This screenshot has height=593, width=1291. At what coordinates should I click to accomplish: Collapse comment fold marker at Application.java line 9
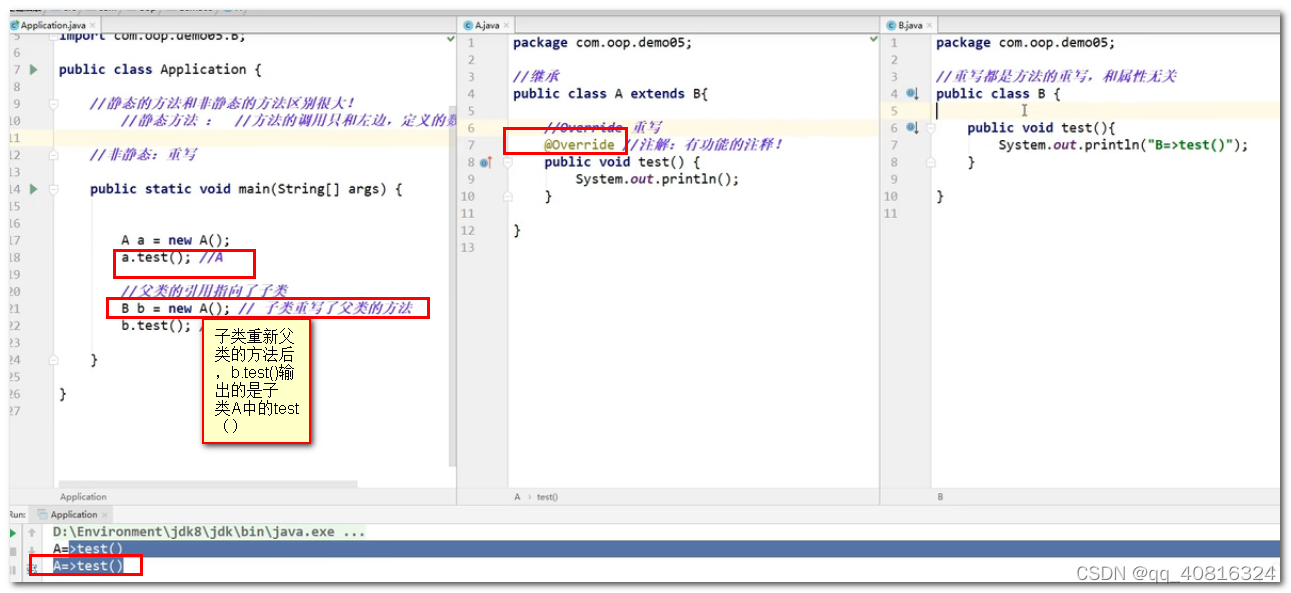[x=54, y=104]
